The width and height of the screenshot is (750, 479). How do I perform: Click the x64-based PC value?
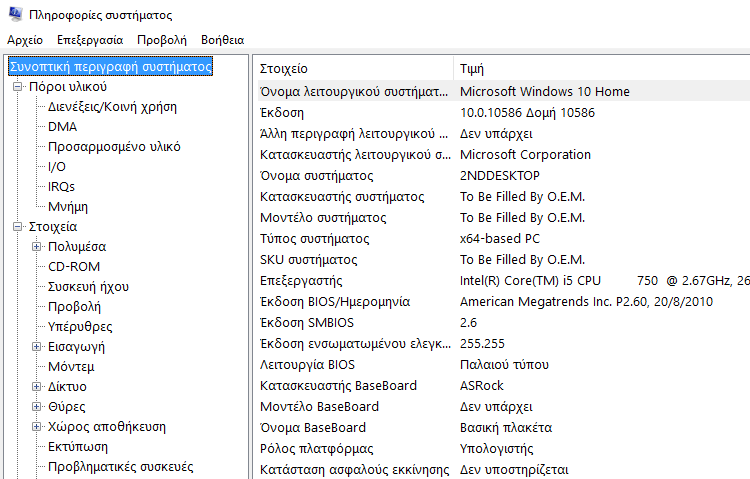click(500, 238)
